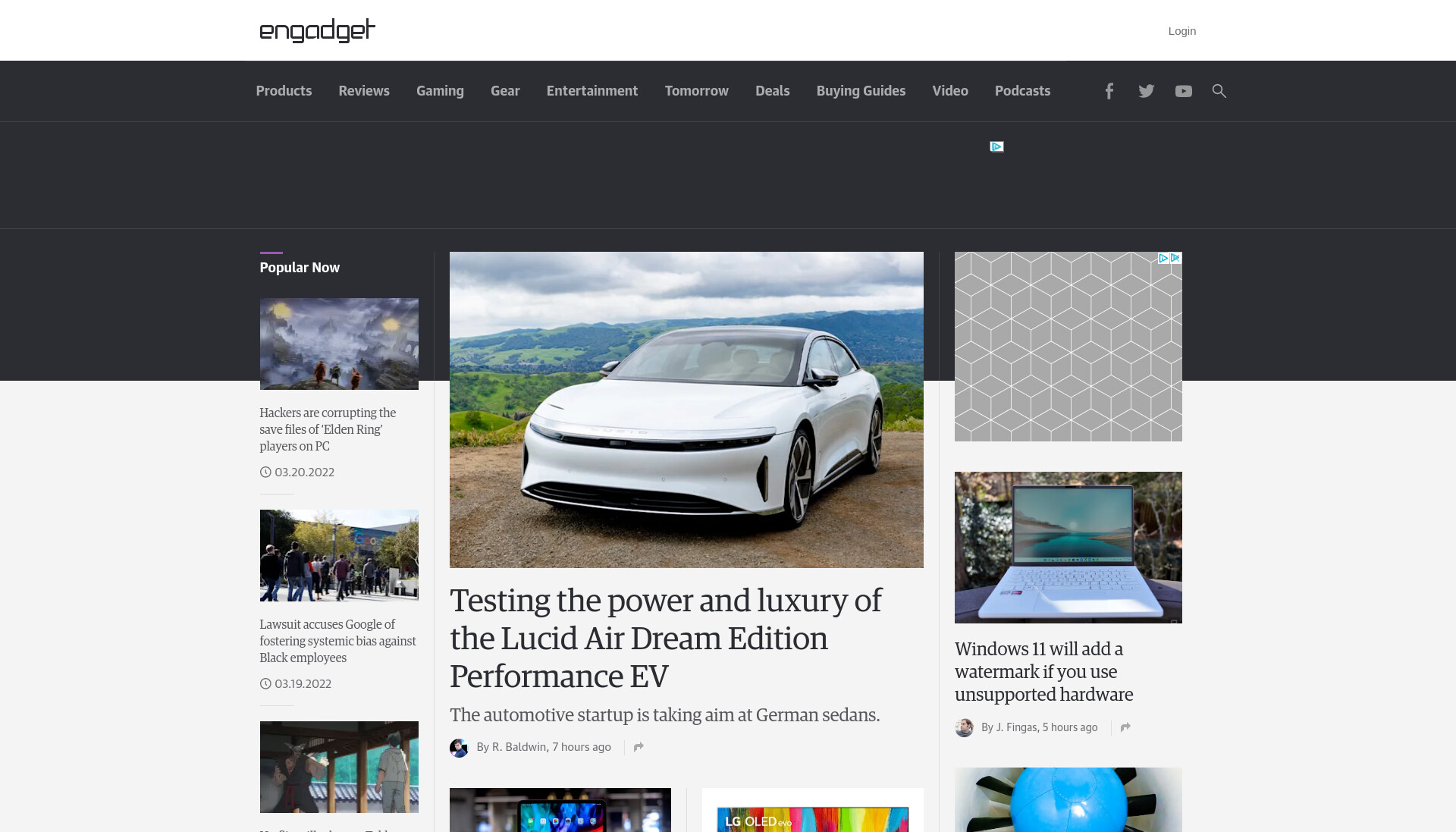
Task: Open the Google lawsuit article headline
Action: coord(337,641)
